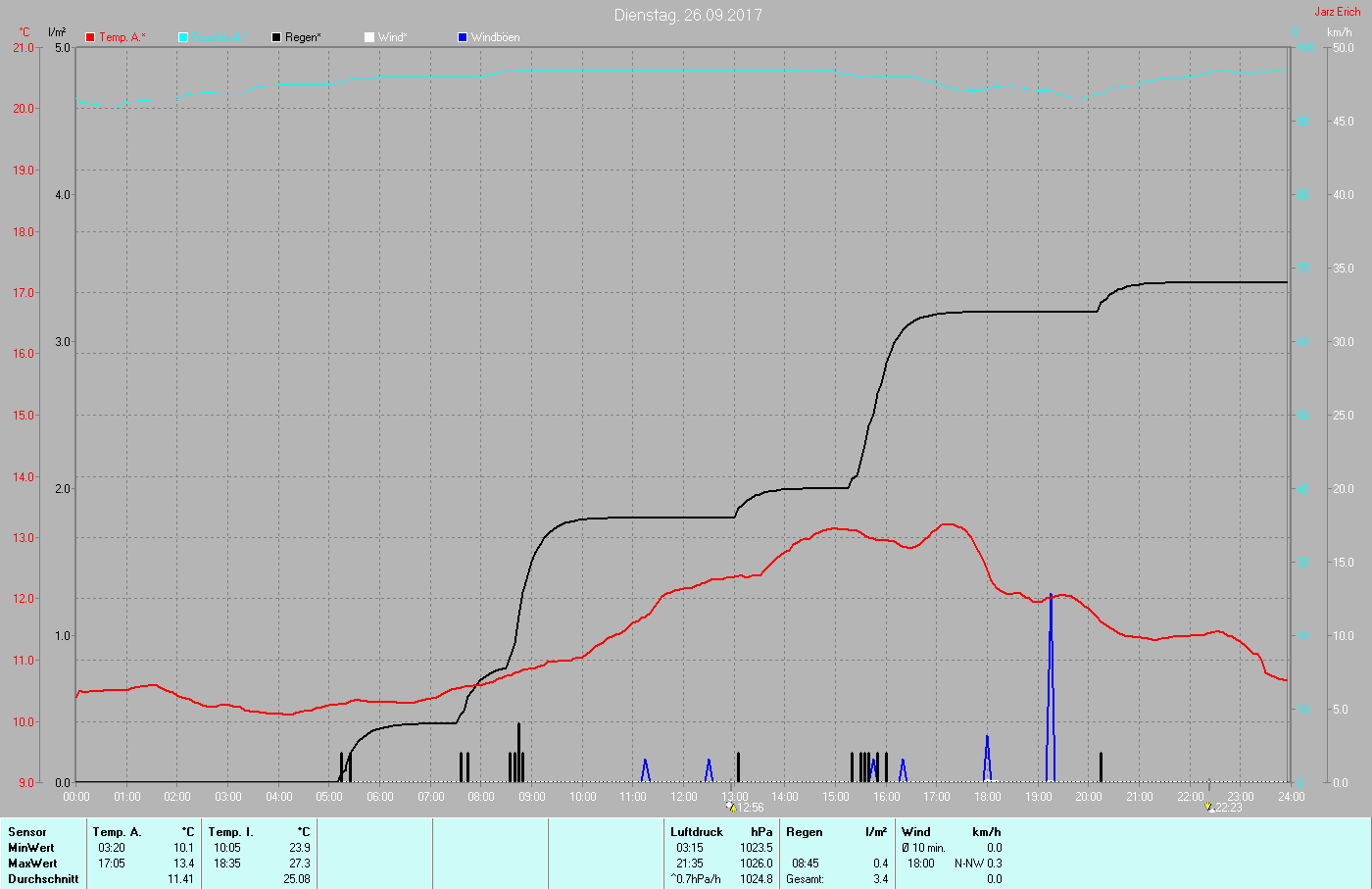
Task: Click the chart title Dienstag, 26.09.2017
Action: tap(688, 15)
